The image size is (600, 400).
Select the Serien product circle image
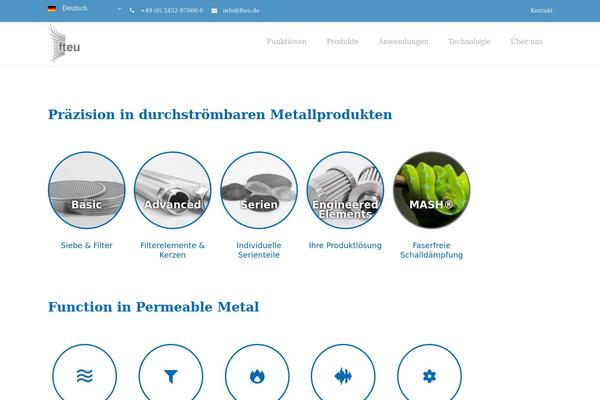(x=259, y=190)
